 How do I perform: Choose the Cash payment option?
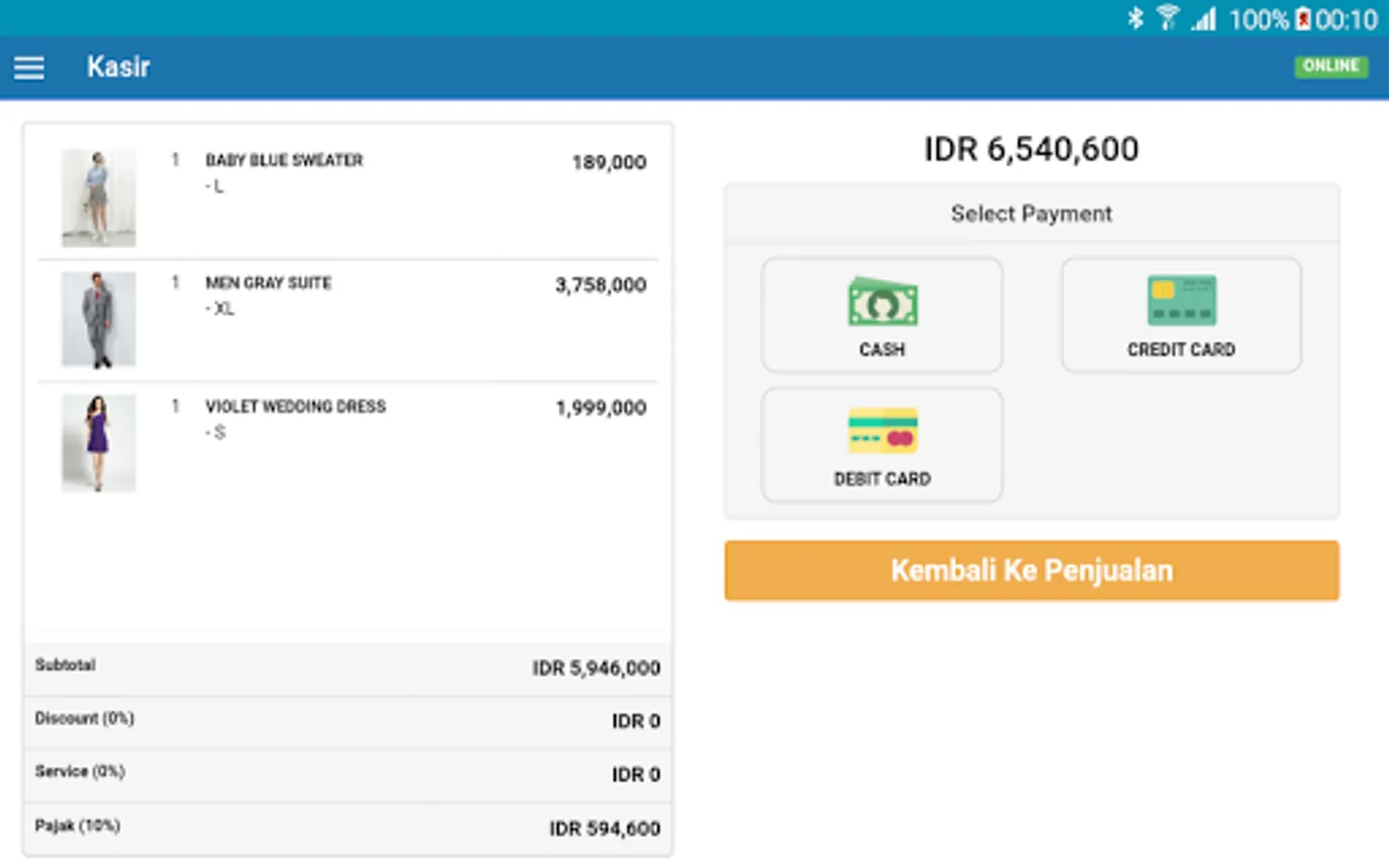pyautogui.click(x=882, y=314)
